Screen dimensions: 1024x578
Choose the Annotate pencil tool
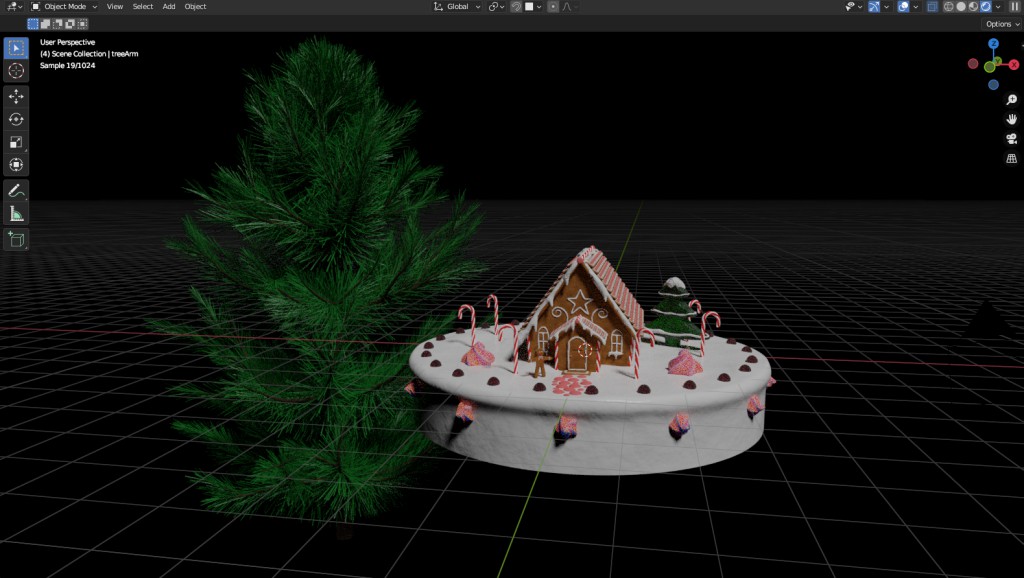coord(16,190)
